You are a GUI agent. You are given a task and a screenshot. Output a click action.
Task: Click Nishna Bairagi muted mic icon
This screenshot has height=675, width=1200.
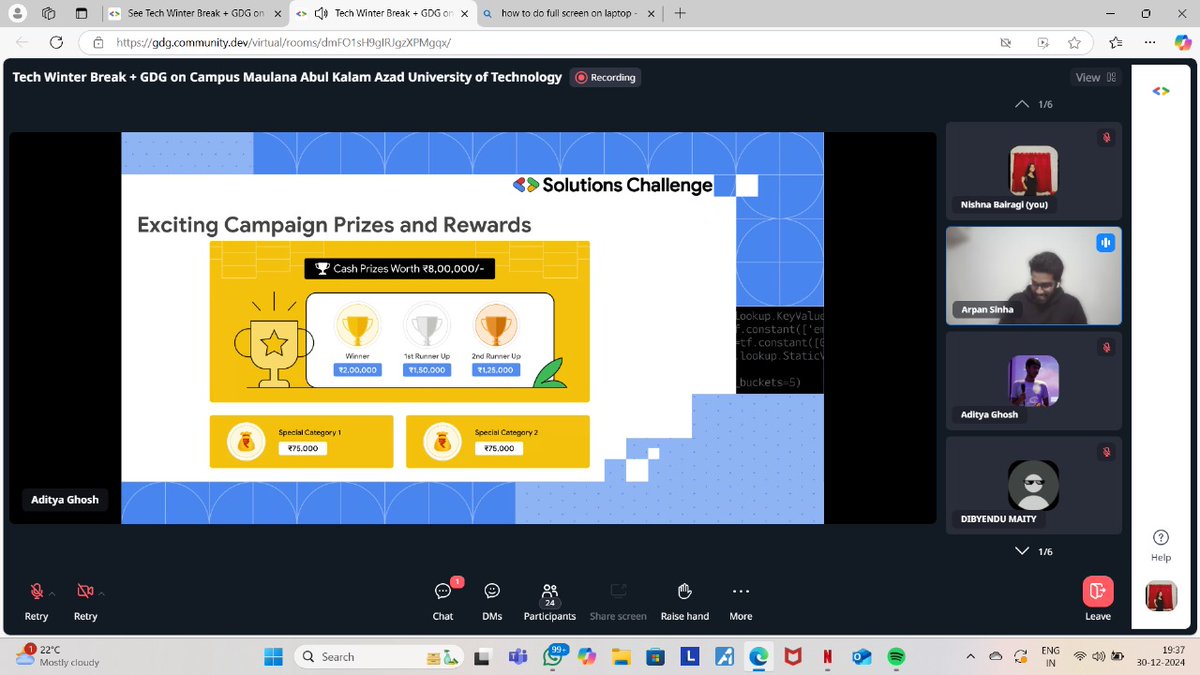[1106, 138]
